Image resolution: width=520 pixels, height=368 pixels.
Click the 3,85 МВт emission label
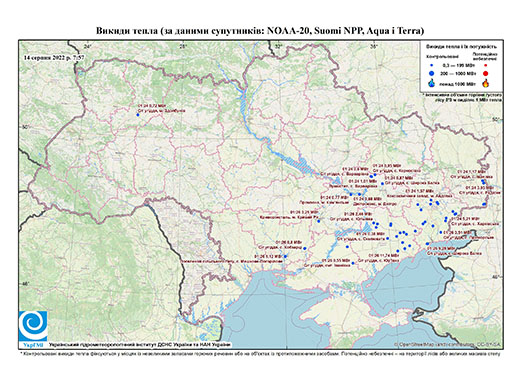[387, 165]
